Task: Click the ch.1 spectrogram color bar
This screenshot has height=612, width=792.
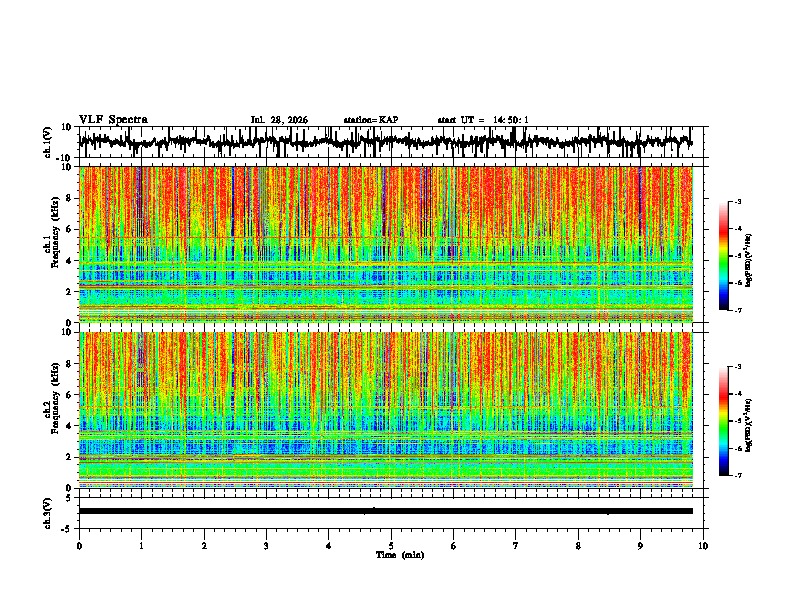Action: (724, 256)
